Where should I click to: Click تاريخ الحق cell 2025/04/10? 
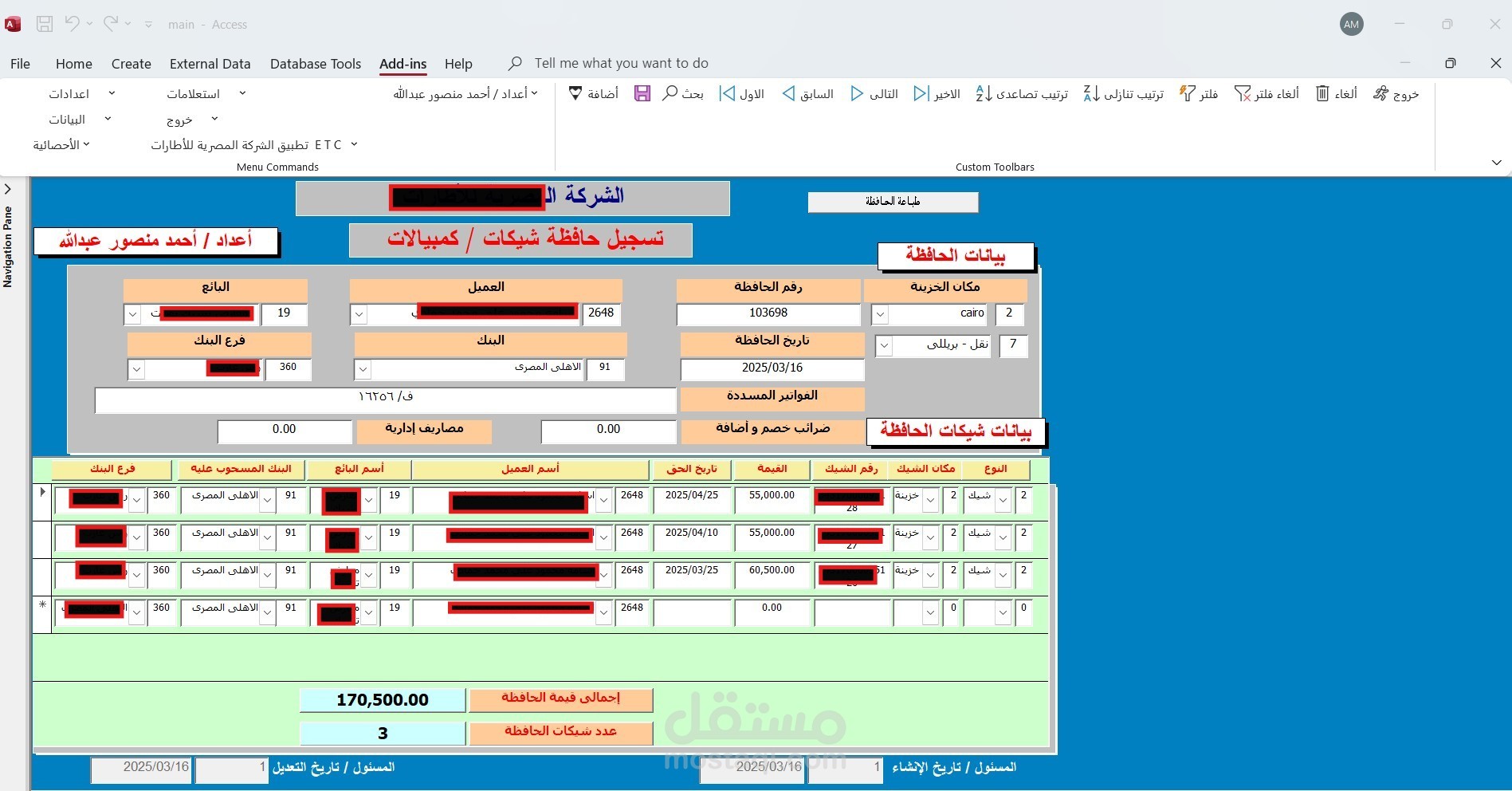(692, 537)
